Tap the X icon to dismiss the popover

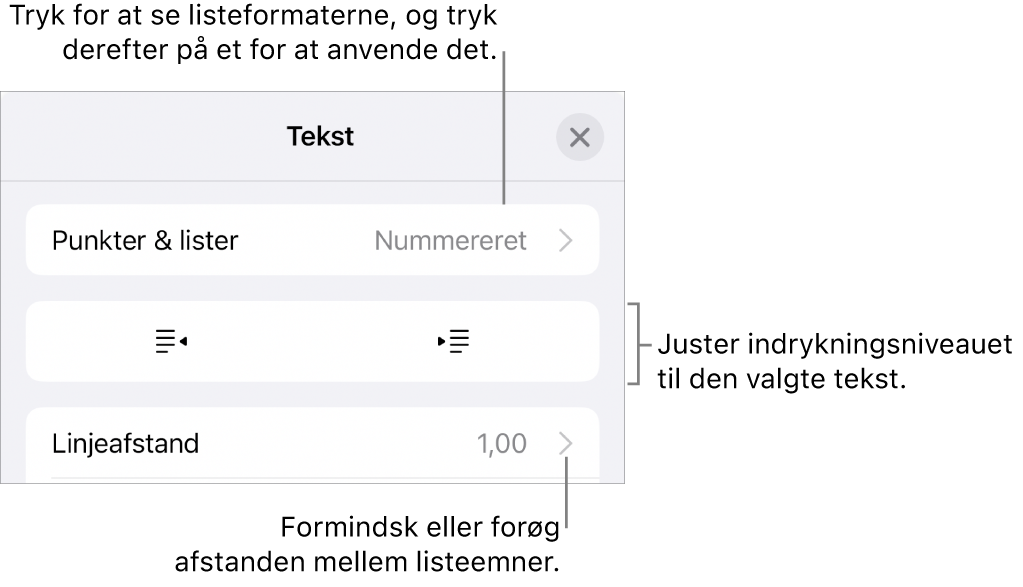(580, 137)
